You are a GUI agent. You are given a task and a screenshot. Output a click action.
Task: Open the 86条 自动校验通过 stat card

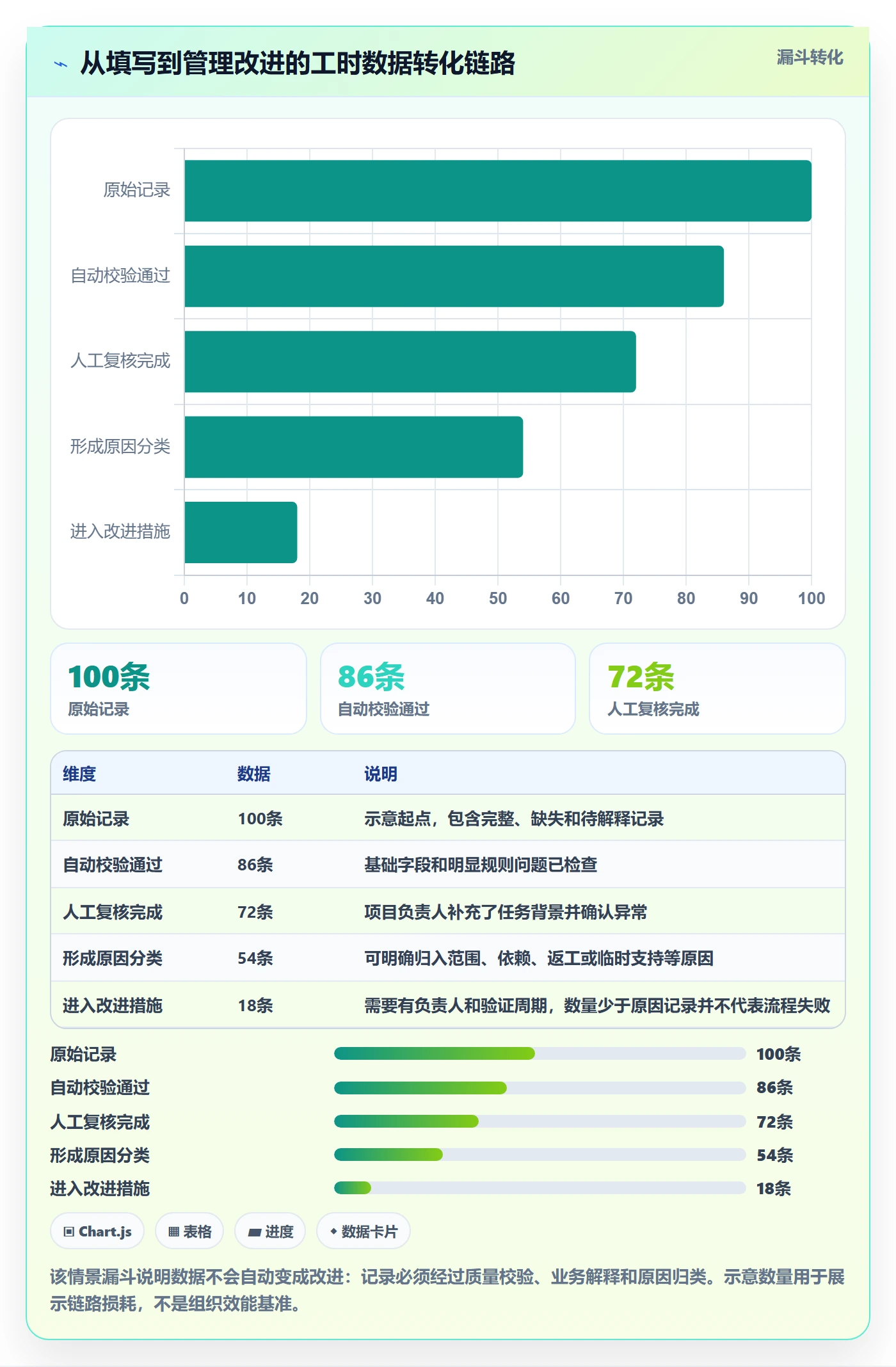point(448,689)
